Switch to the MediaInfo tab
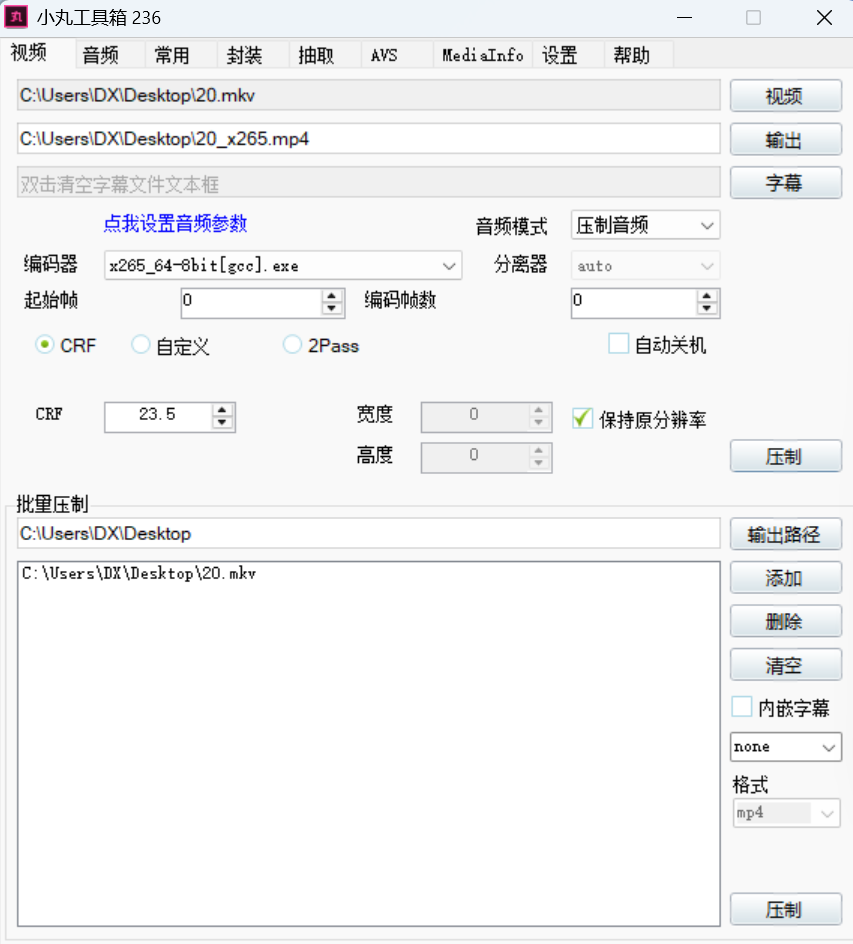Screen dimensions: 853x944 click(482, 56)
